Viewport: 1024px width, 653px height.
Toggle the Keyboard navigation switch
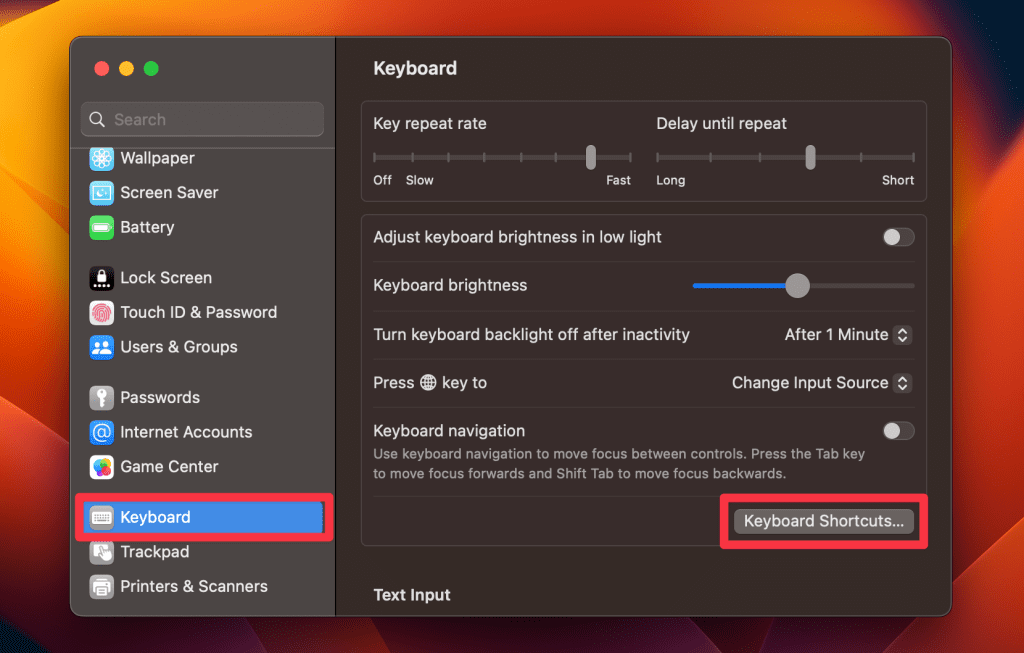(x=898, y=431)
